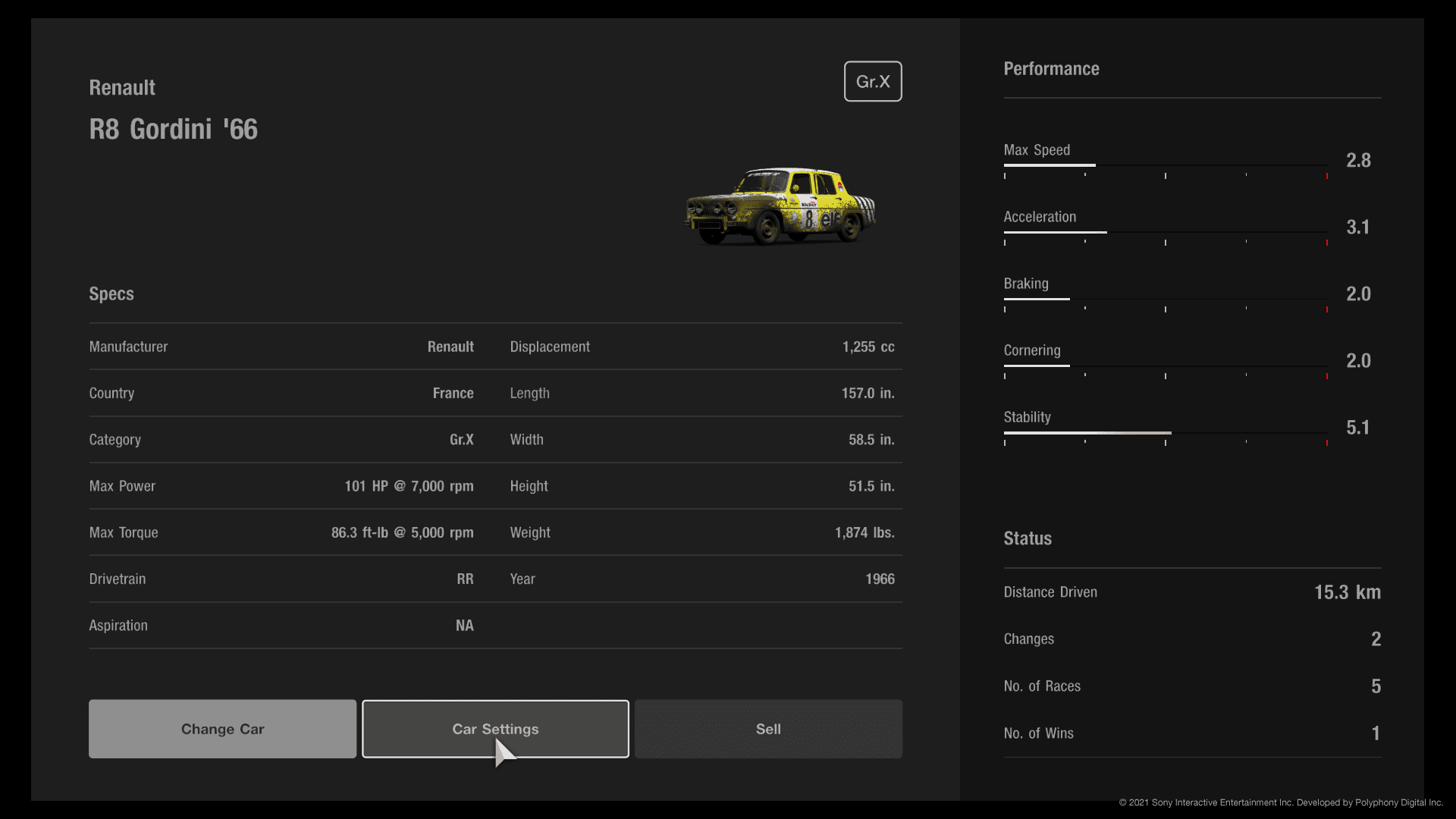The image size is (1456, 819).
Task: Click the No. of Wins value 1
Action: click(1376, 733)
